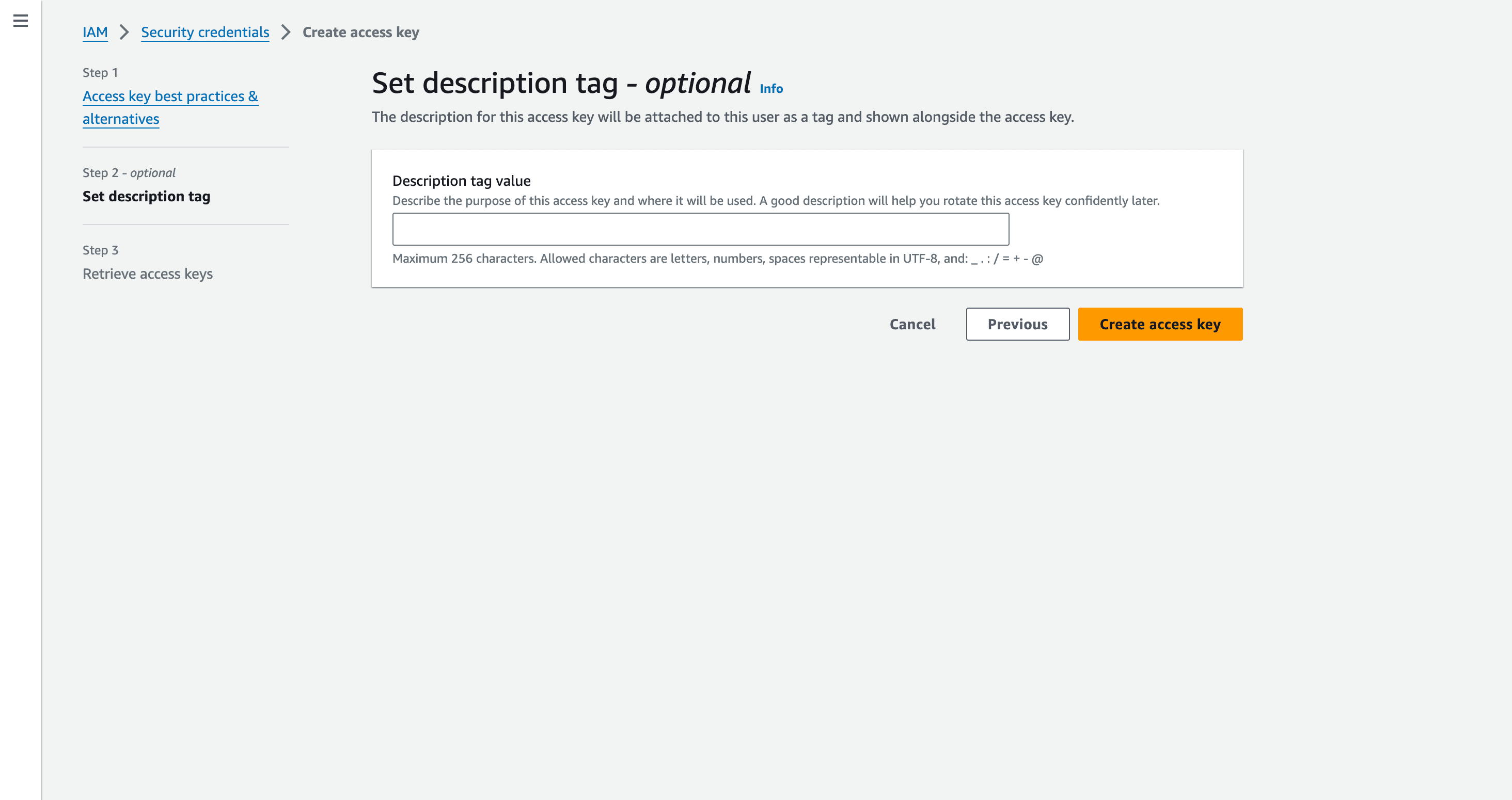Click the Set description tag - optional page heading
This screenshot has height=800, width=1512.
(x=561, y=83)
